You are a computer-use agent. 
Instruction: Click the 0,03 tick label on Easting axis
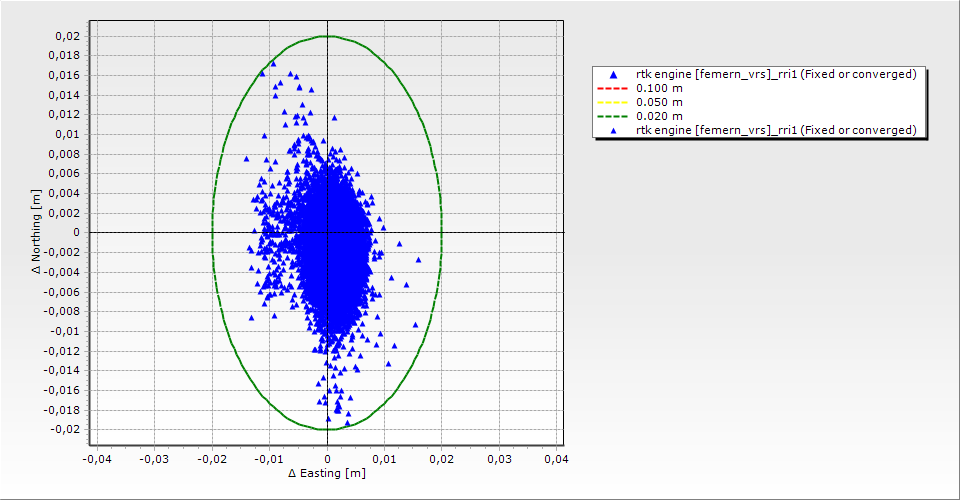tap(499, 459)
